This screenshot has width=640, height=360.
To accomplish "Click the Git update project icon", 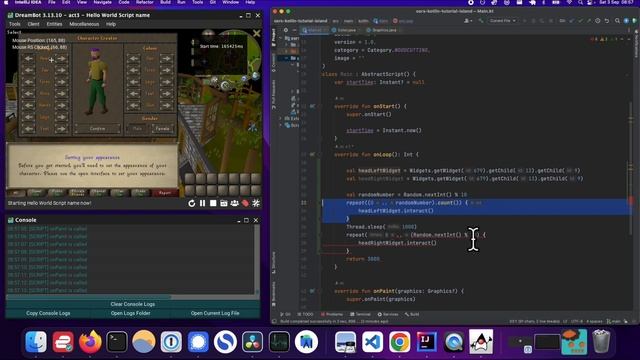I will coord(571,20).
